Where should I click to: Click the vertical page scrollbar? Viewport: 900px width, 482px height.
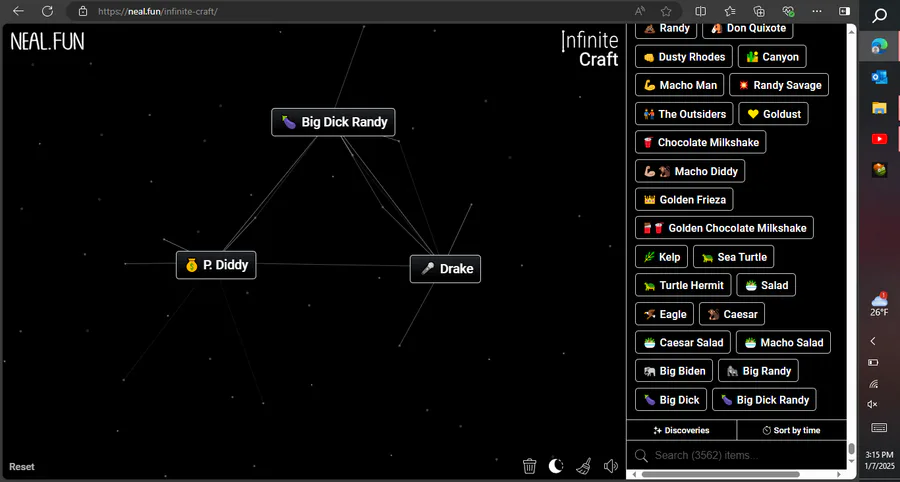pos(852,448)
